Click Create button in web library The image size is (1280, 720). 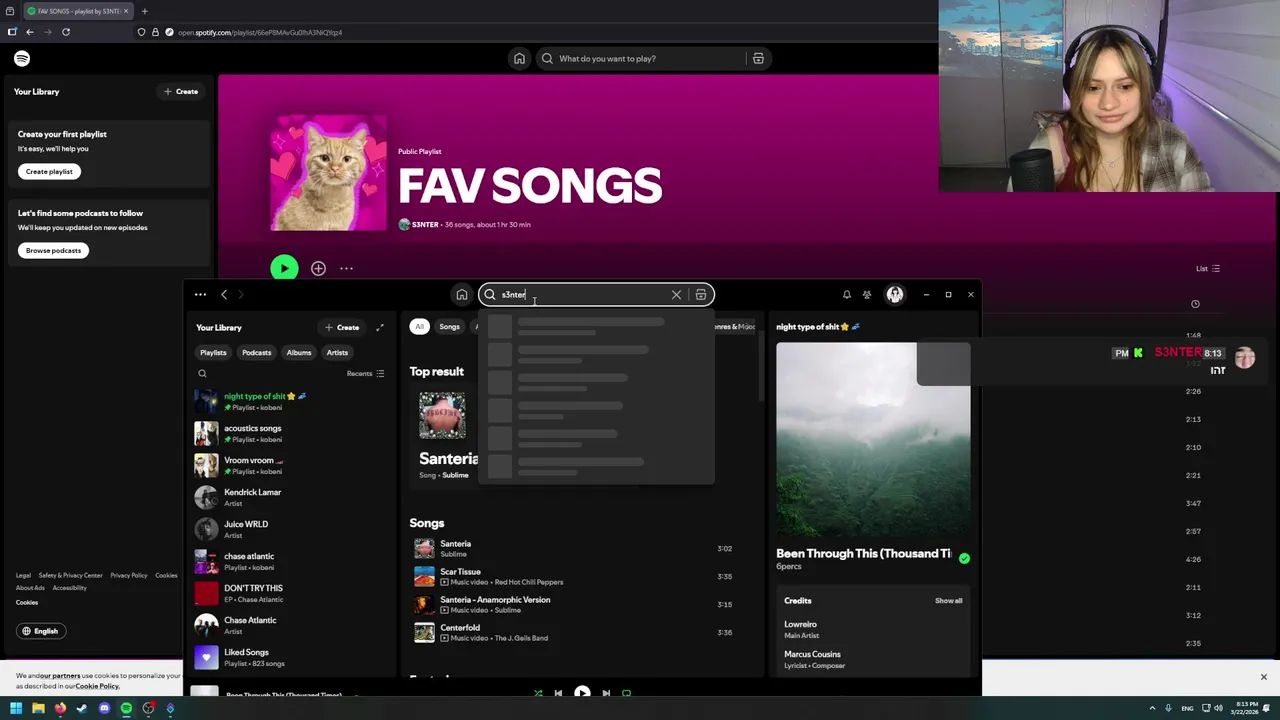[181, 91]
